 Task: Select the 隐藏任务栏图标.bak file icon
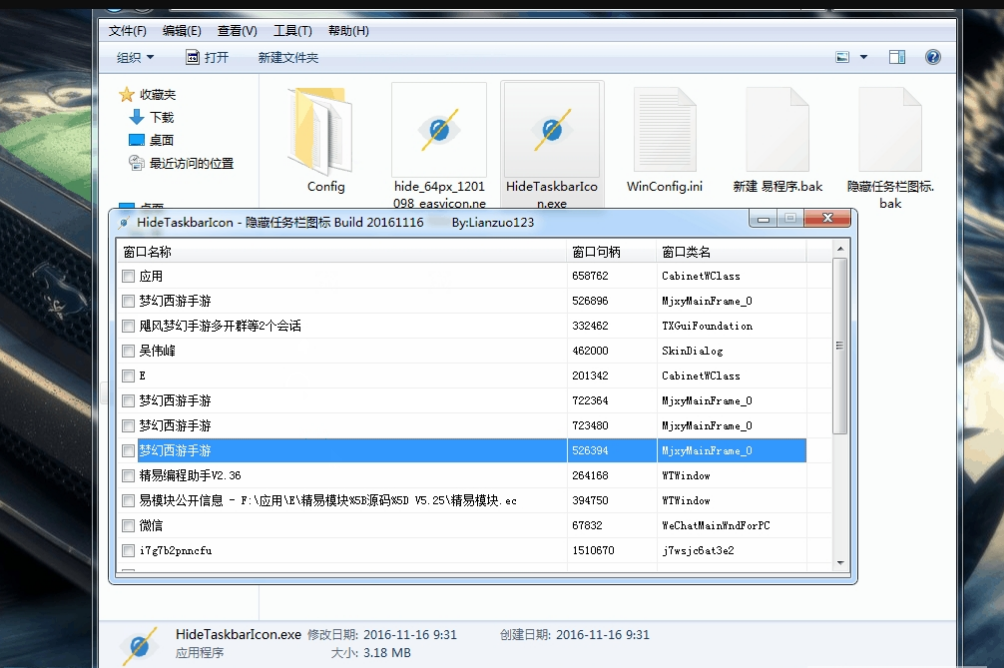pyautogui.click(x=890, y=131)
